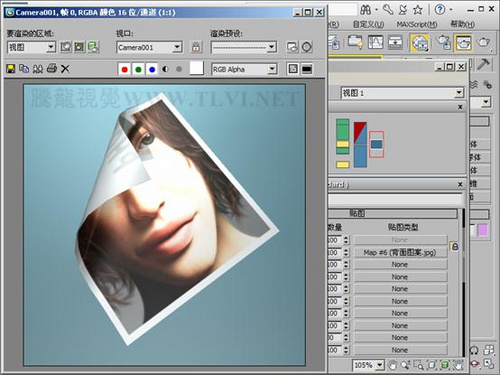The width and height of the screenshot is (500, 375).
Task: Click the pink object color swatch
Action: 483,230
